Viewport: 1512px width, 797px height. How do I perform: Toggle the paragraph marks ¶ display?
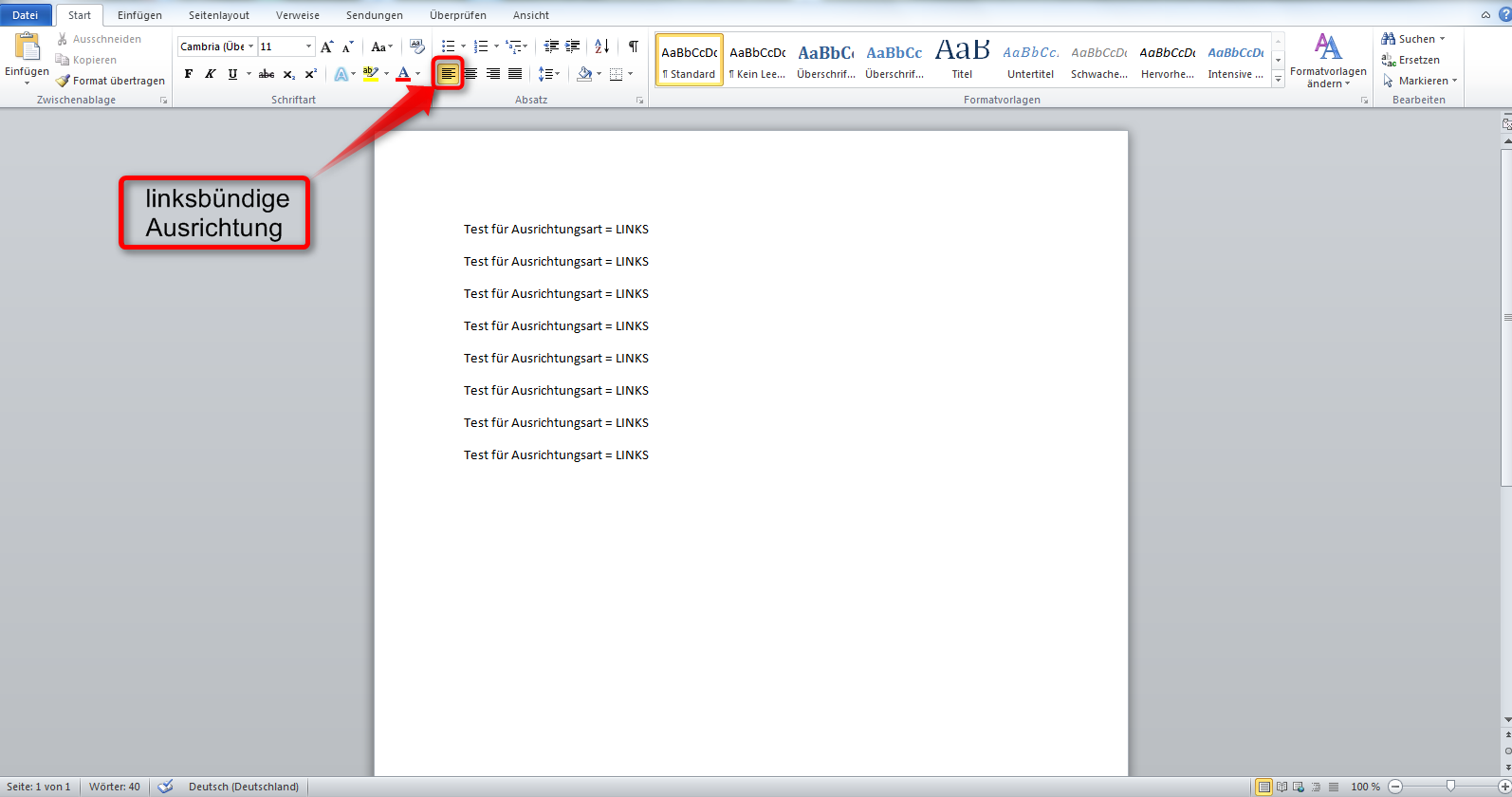tap(633, 46)
